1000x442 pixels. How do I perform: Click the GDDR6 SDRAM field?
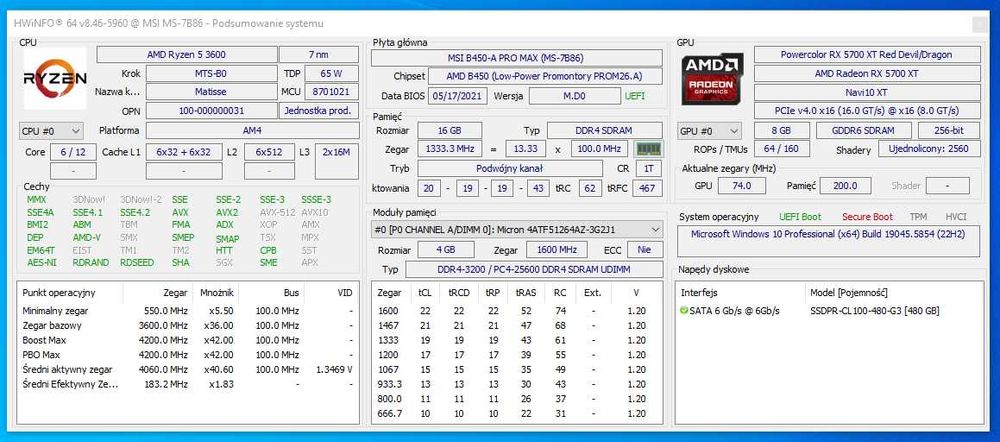tap(864, 130)
